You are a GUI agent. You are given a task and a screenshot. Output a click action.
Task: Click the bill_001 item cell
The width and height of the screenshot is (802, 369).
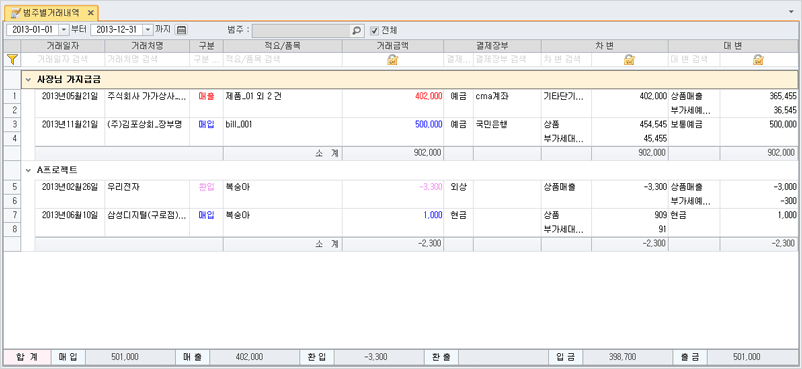[x=283, y=124]
